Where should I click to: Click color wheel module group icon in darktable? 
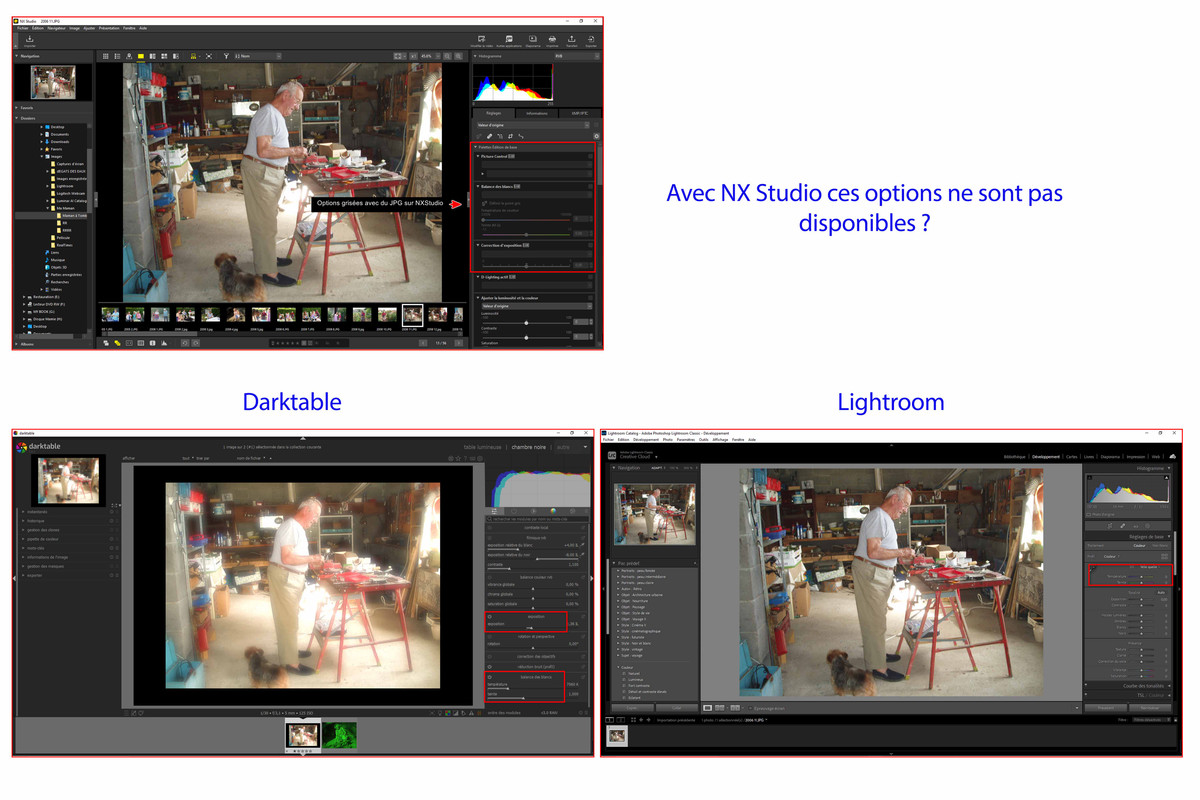(553, 511)
